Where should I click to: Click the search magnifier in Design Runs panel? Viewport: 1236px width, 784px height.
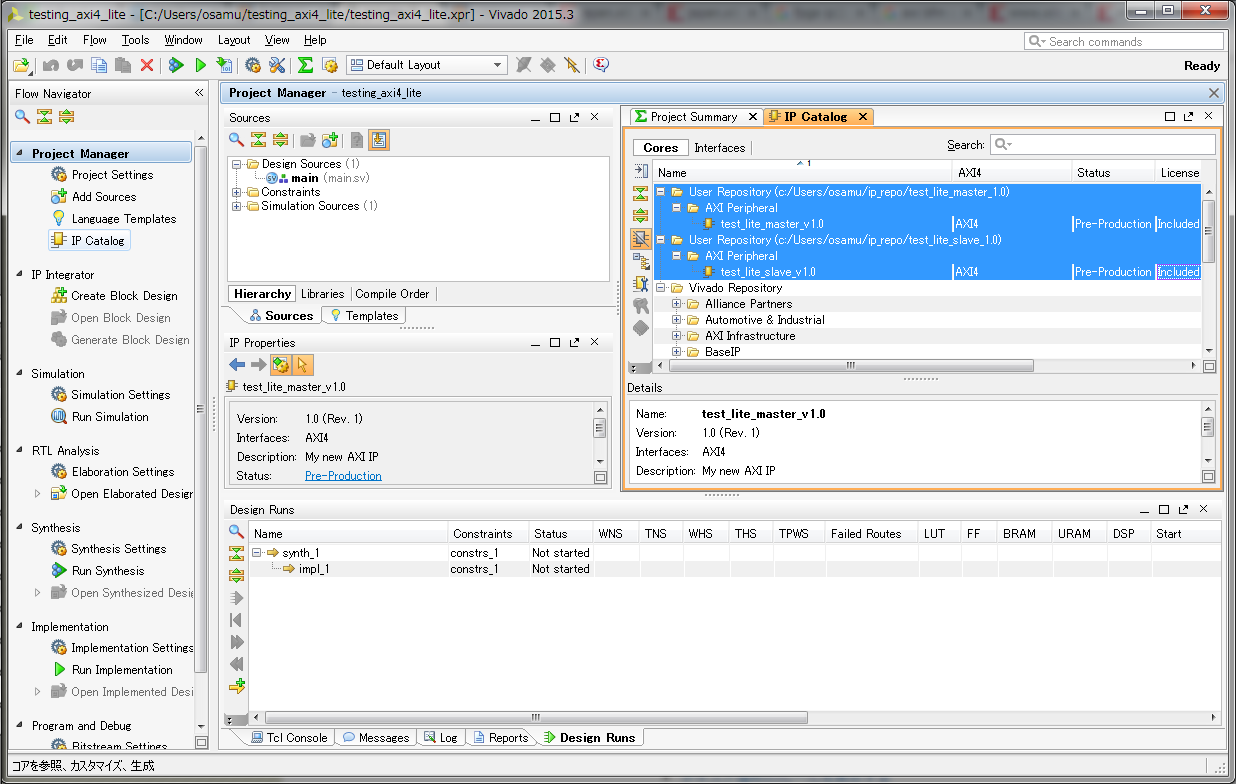[x=236, y=532]
